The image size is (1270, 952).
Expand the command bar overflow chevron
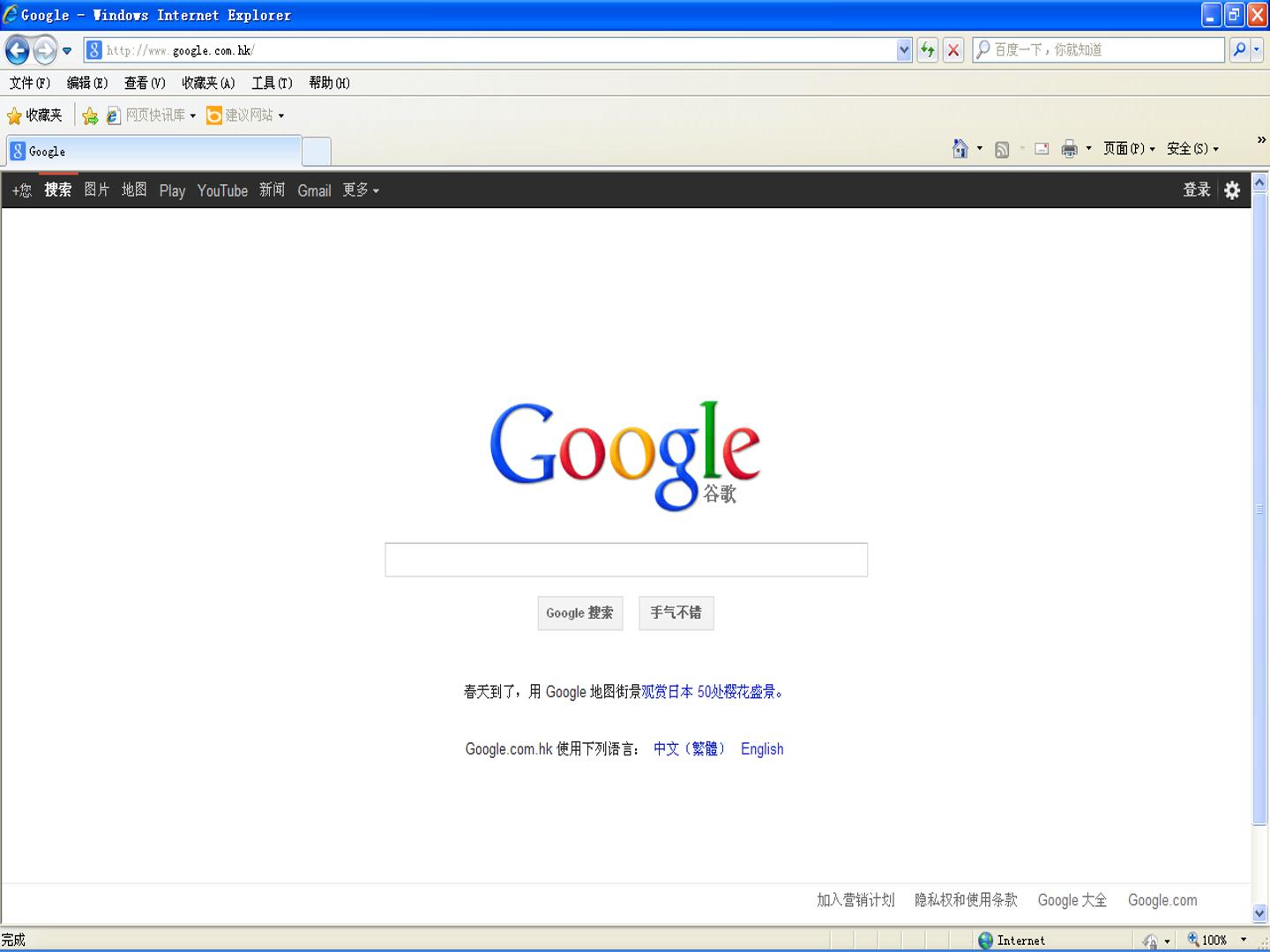(x=1261, y=140)
